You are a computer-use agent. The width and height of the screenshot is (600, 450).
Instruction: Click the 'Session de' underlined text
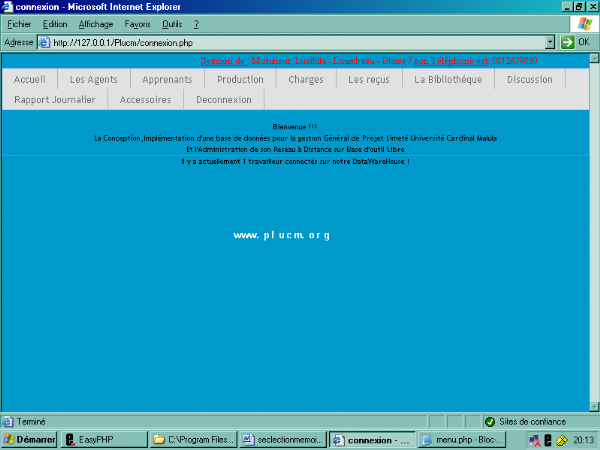[x=223, y=61]
